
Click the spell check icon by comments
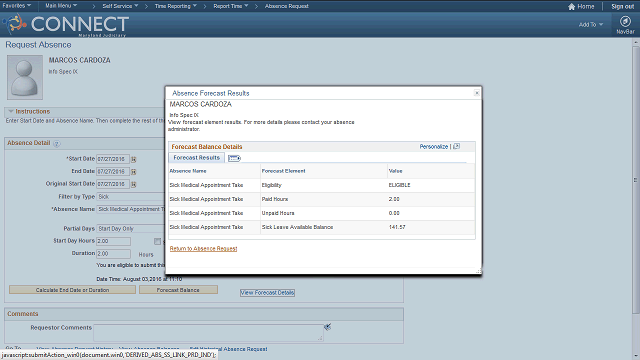(327, 327)
